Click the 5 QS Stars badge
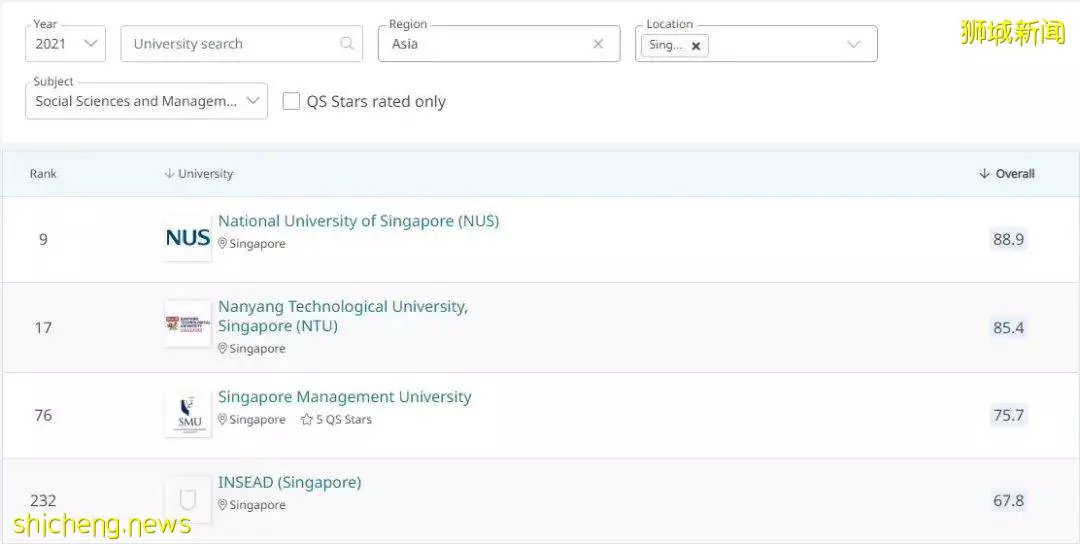This screenshot has height=544, width=1080. tap(336, 419)
